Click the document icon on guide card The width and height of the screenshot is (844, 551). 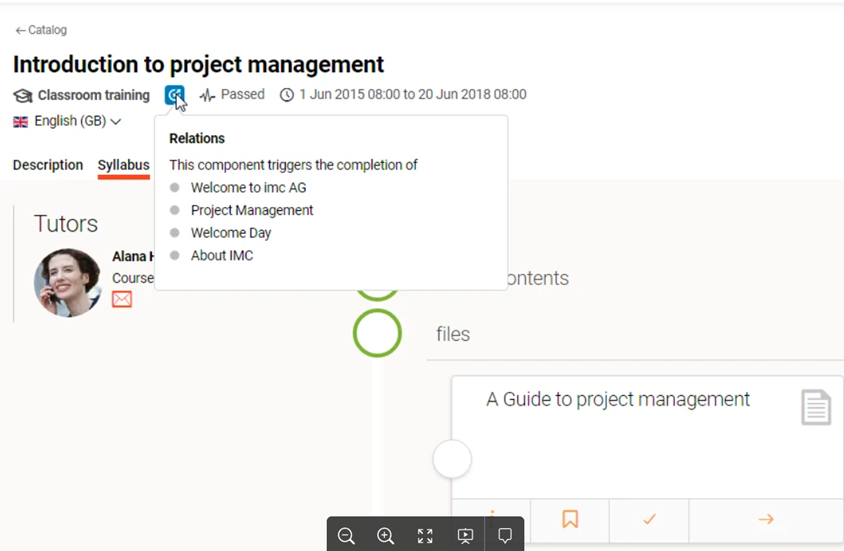pos(816,407)
